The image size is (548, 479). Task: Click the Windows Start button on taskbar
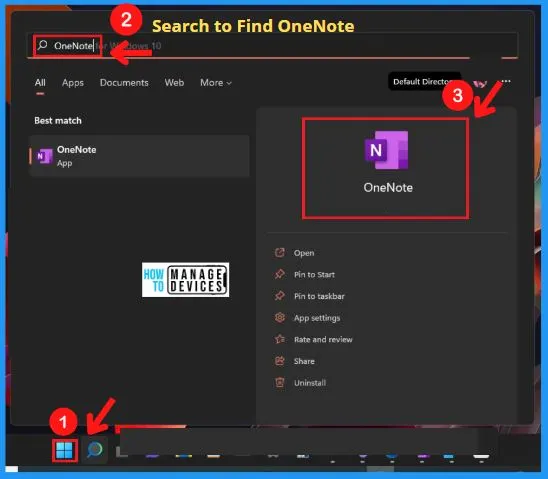click(65, 450)
